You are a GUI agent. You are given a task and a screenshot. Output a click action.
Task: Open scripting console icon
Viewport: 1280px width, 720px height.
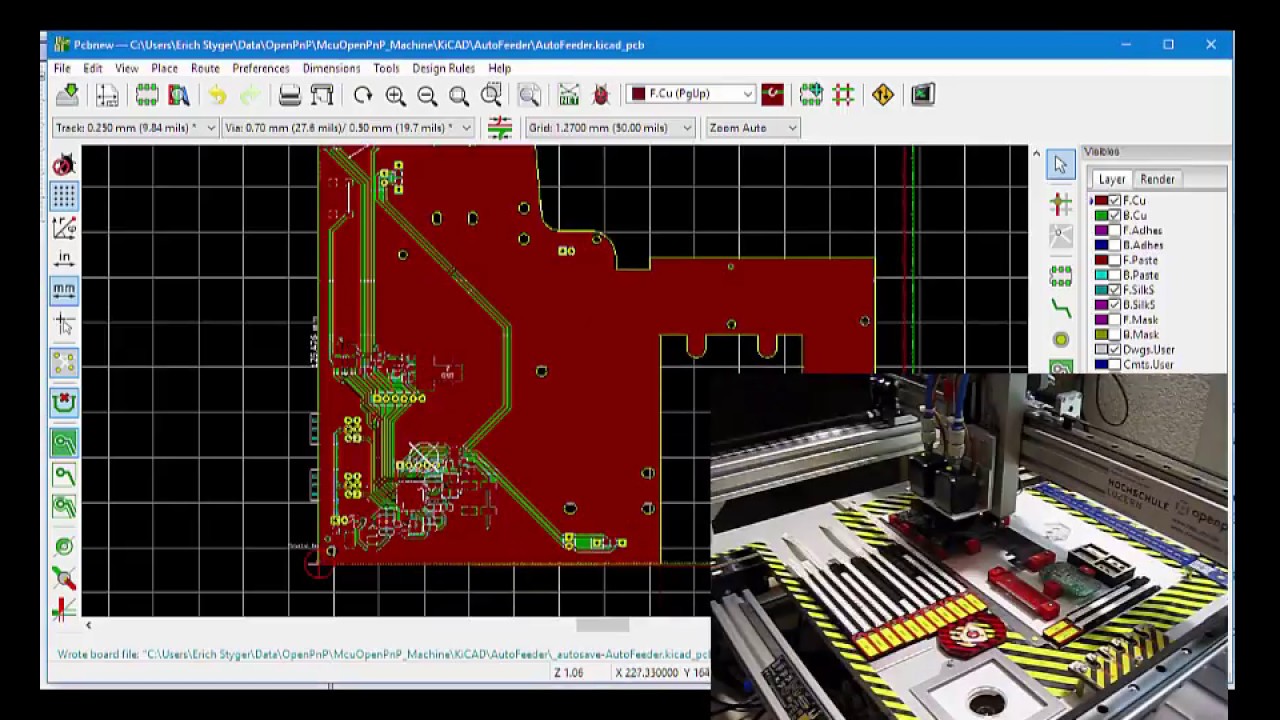click(x=922, y=94)
